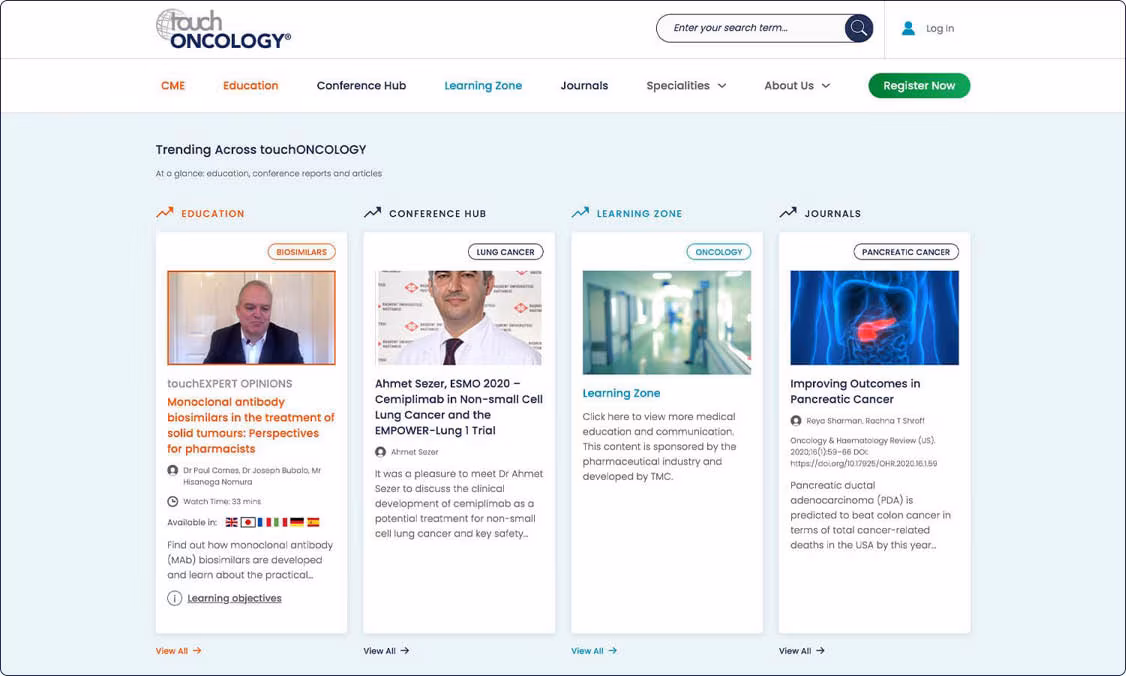Open the touchONCOLOGY logo home link
1126x676 pixels.
coord(223,29)
